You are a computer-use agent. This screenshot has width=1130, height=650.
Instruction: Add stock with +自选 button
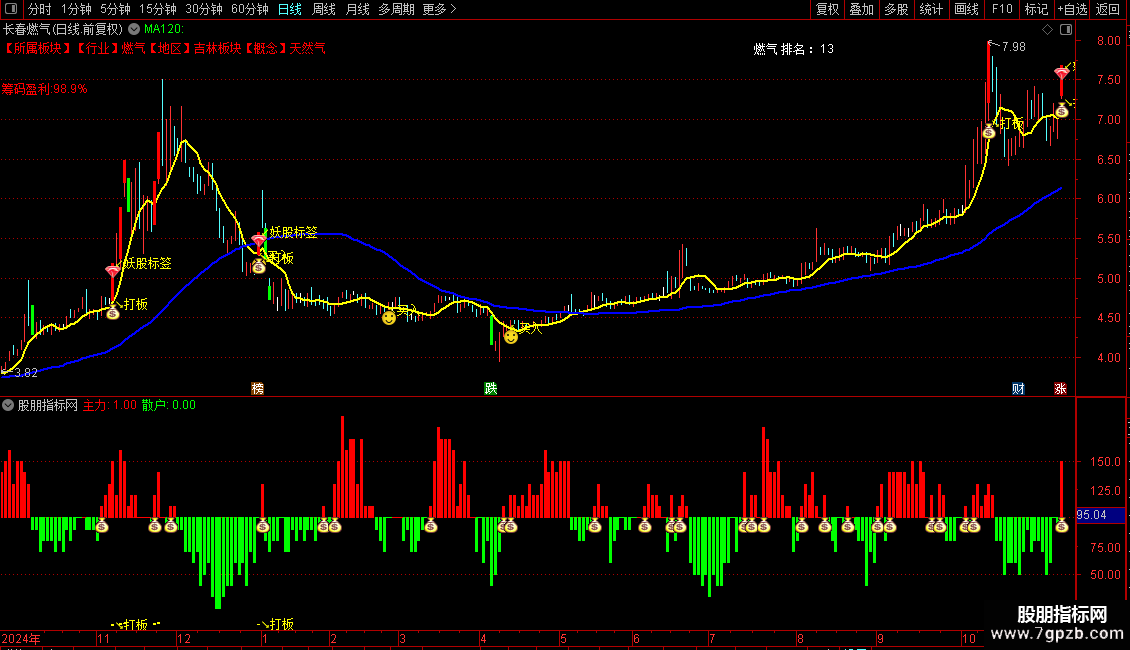coord(1072,9)
